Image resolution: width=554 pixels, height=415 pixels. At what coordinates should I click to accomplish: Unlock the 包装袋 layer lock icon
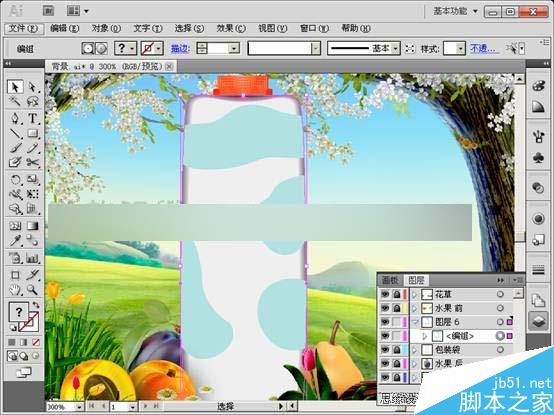(x=397, y=349)
